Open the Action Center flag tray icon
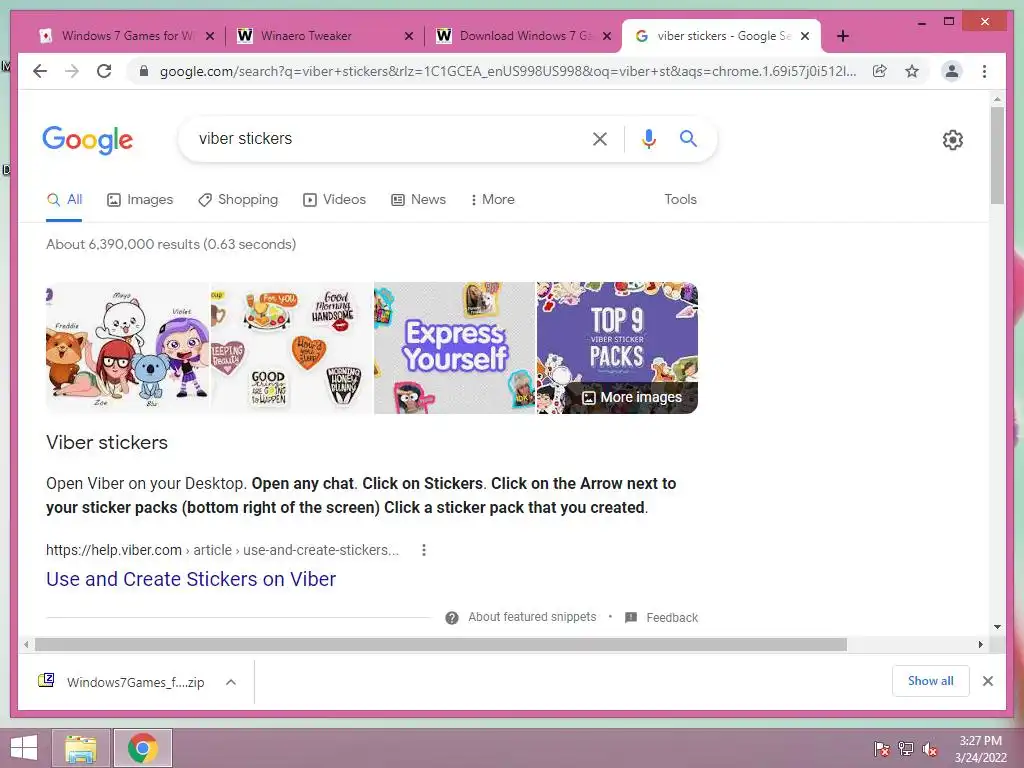The width and height of the screenshot is (1024, 768). [x=881, y=749]
